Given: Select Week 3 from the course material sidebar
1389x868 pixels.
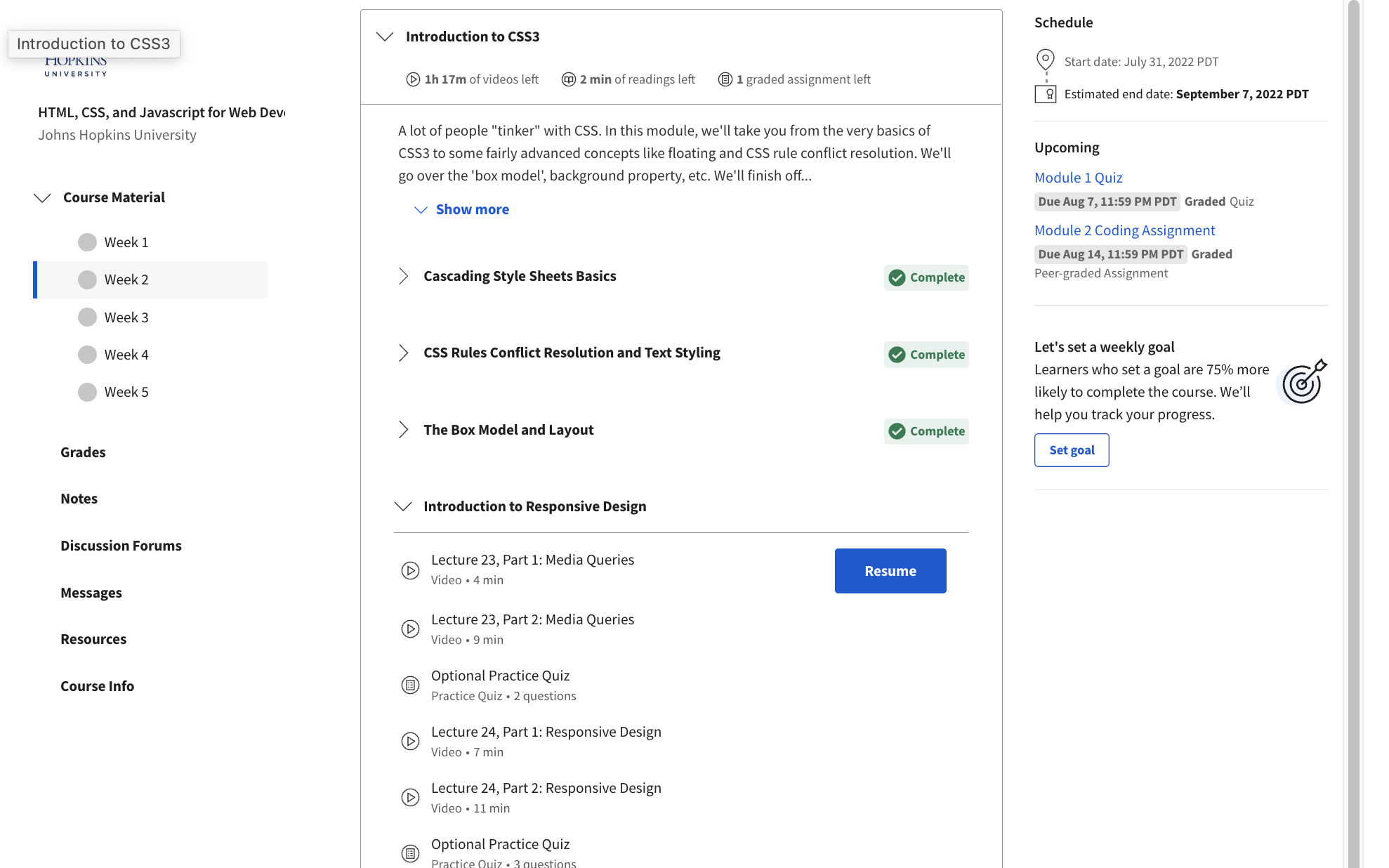Looking at the screenshot, I should (x=125, y=316).
